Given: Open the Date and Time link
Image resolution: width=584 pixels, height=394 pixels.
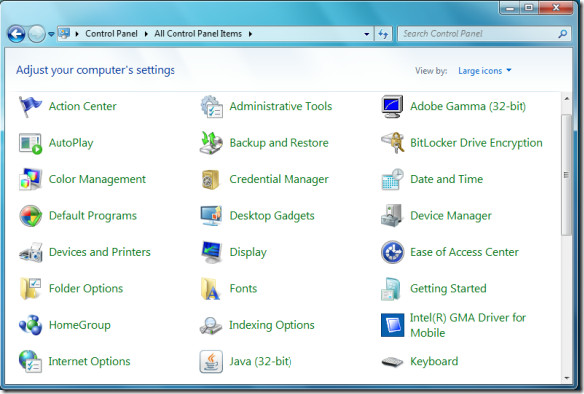Looking at the screenshot, I should pyautogui.click(x=447, y=179).
